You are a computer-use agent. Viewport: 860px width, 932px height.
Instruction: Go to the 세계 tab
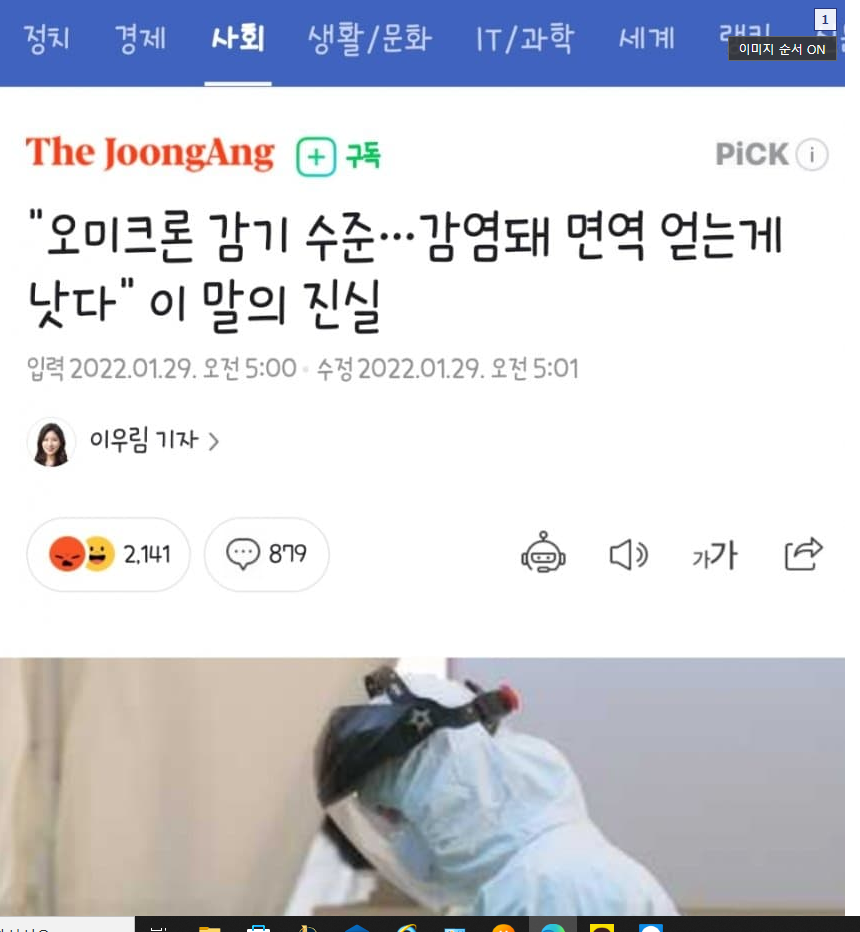[647, 39]
